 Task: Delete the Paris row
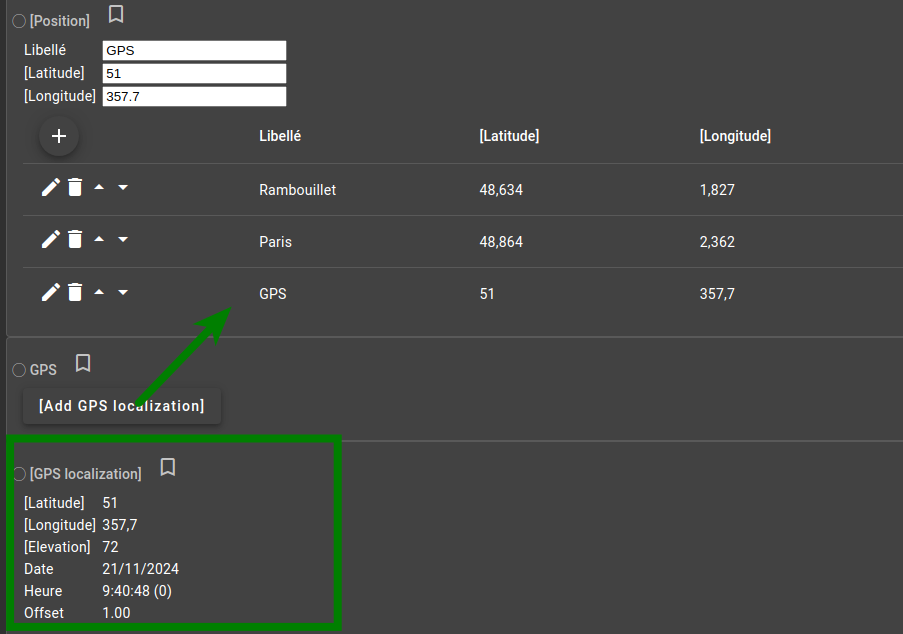75,239
